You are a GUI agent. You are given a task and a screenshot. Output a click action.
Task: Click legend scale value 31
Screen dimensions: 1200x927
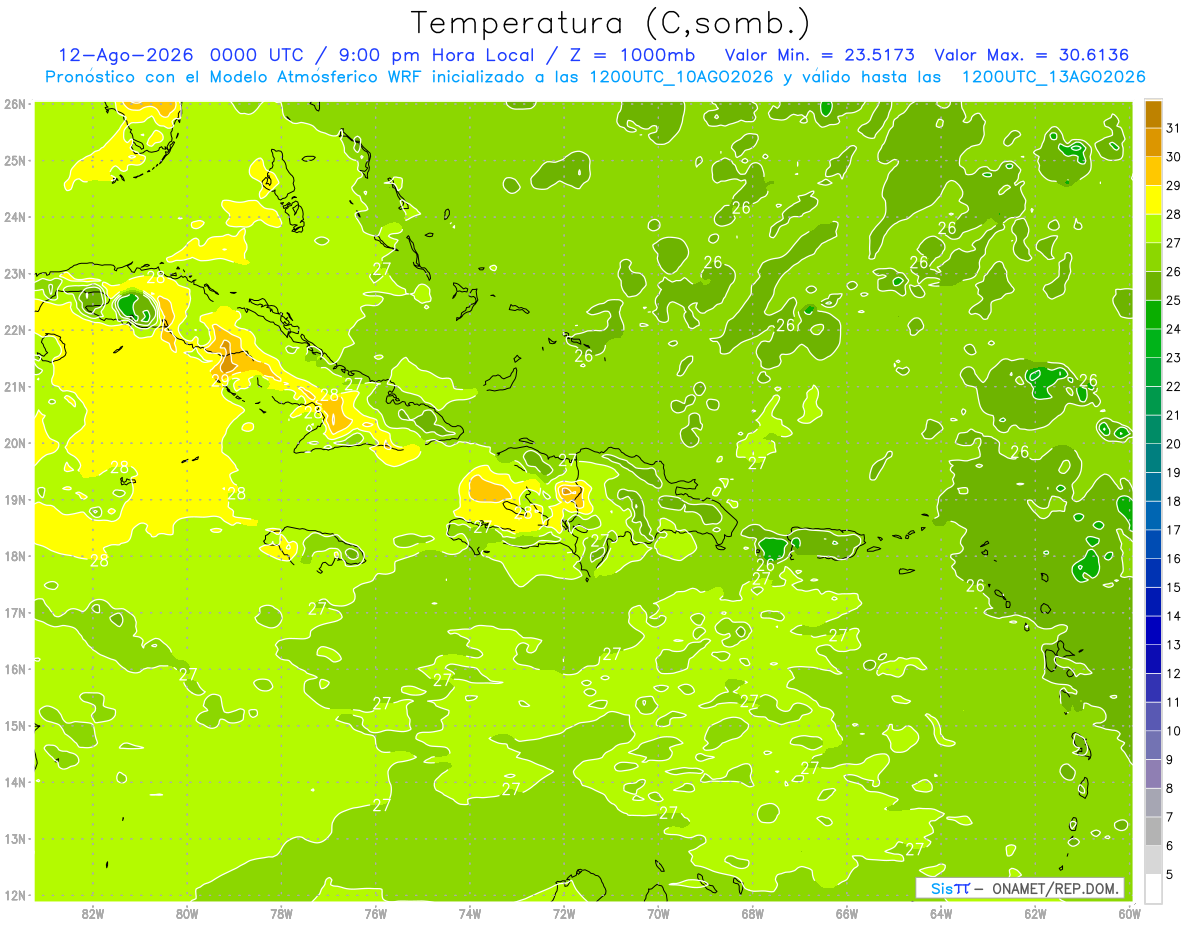pyautogui.click(x=1173, y=129)
